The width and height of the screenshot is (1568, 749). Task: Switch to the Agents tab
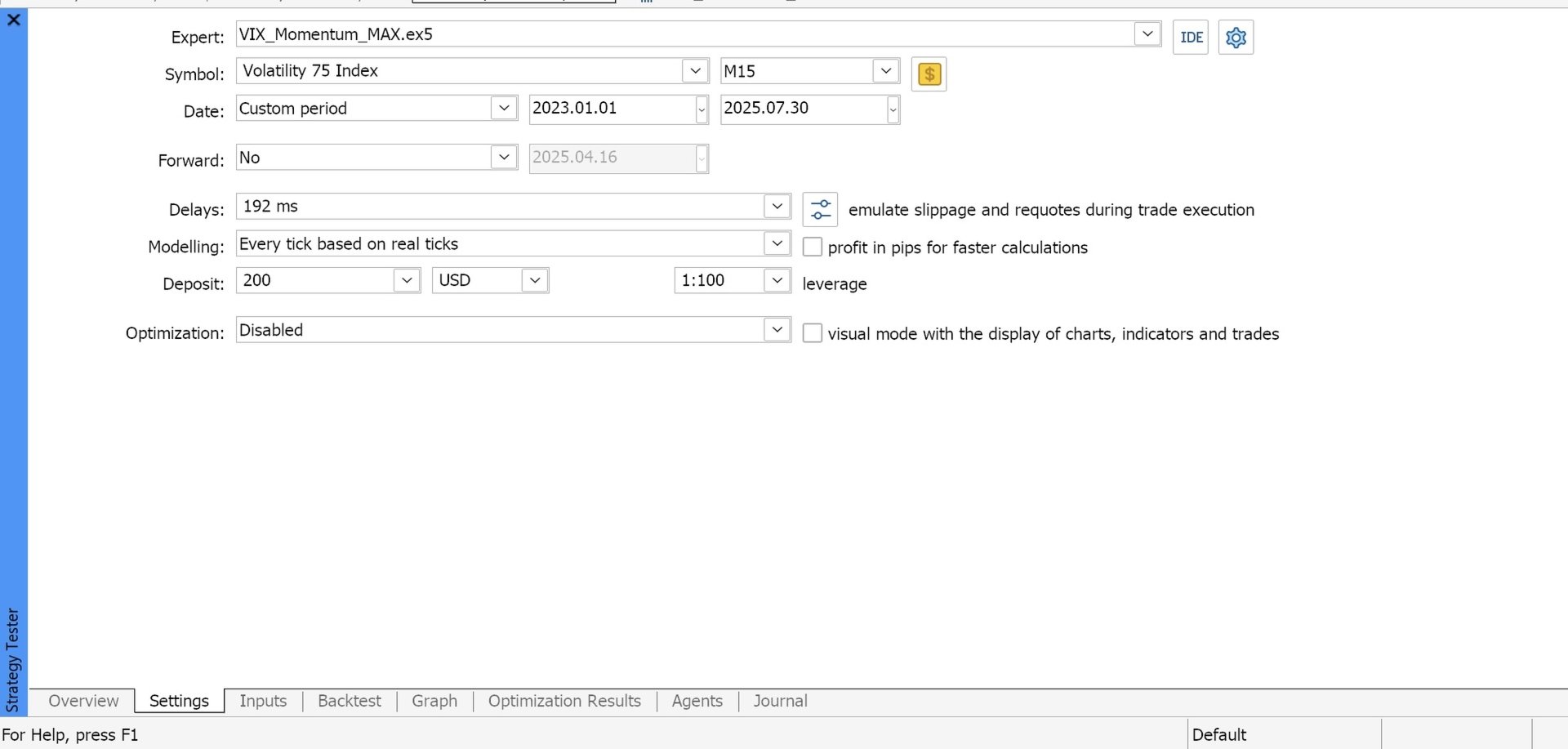[697, 701]
